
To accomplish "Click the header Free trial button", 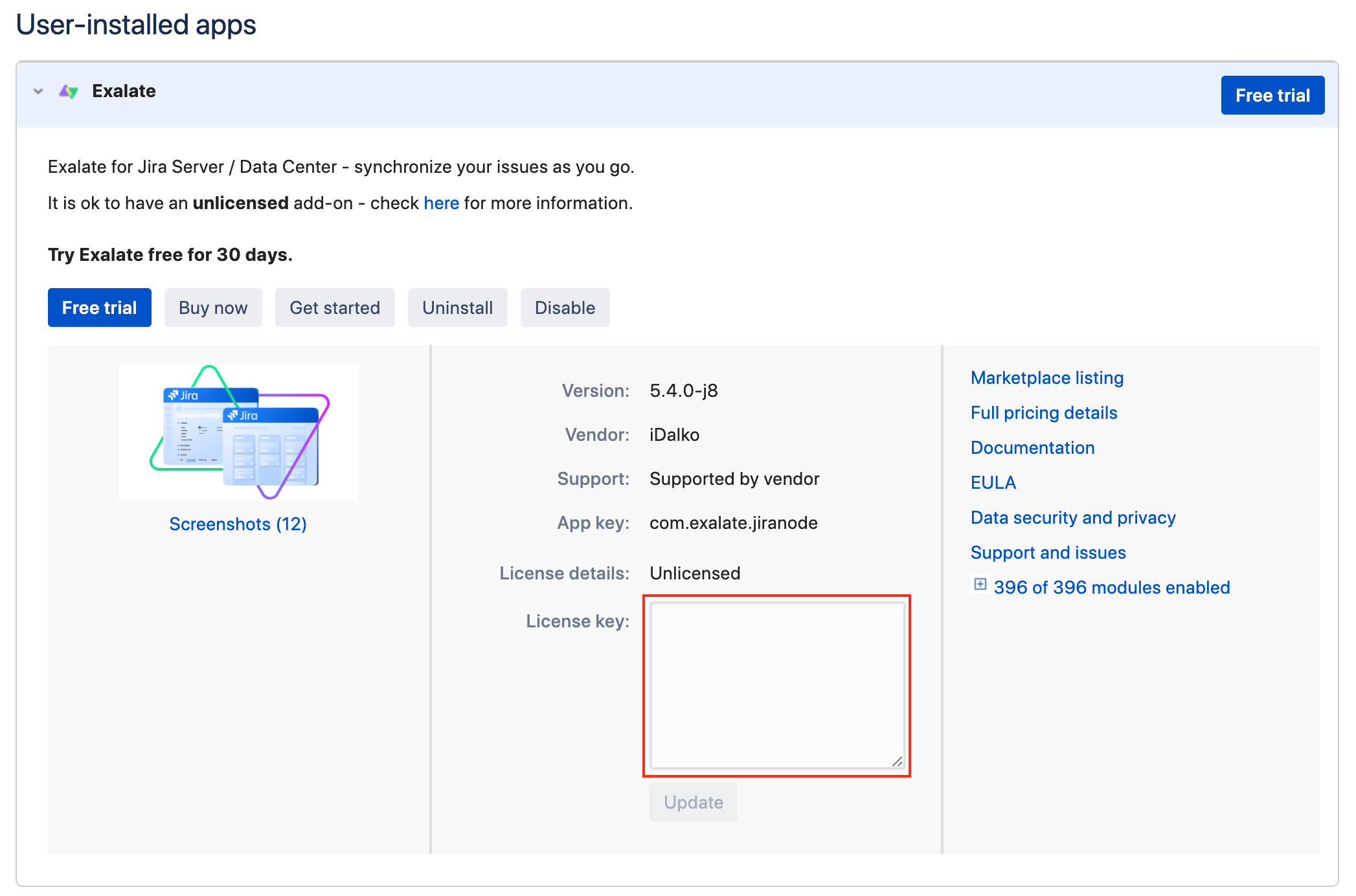I will coord(1272,95).
